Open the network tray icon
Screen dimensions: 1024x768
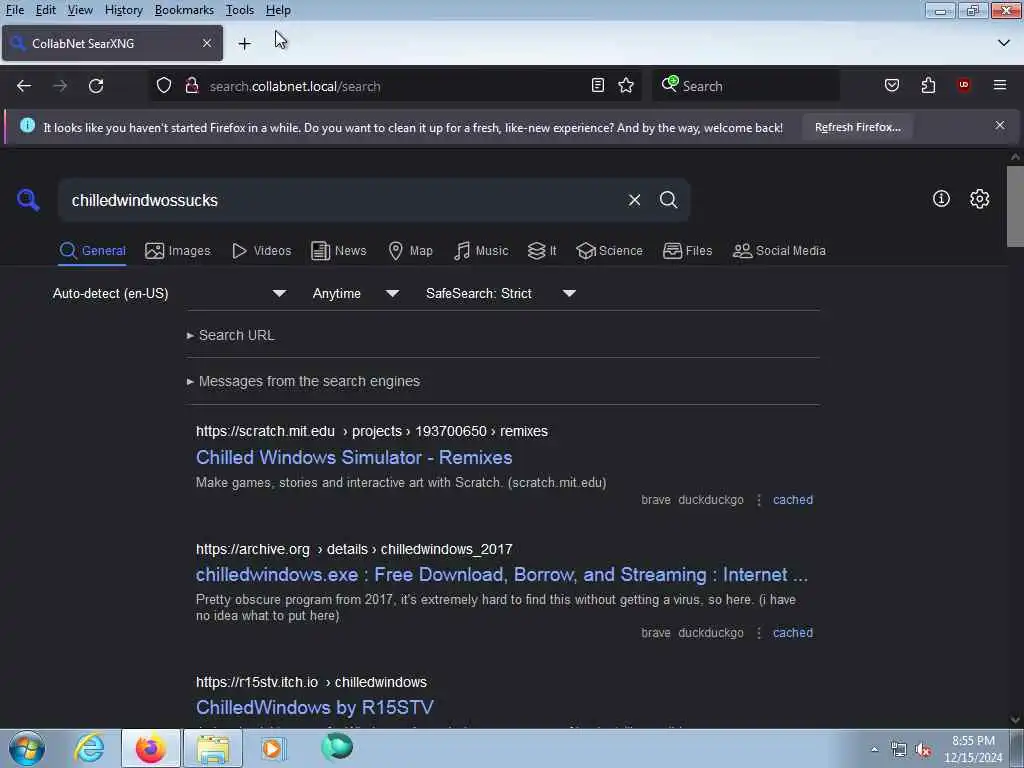coord(899,750)
